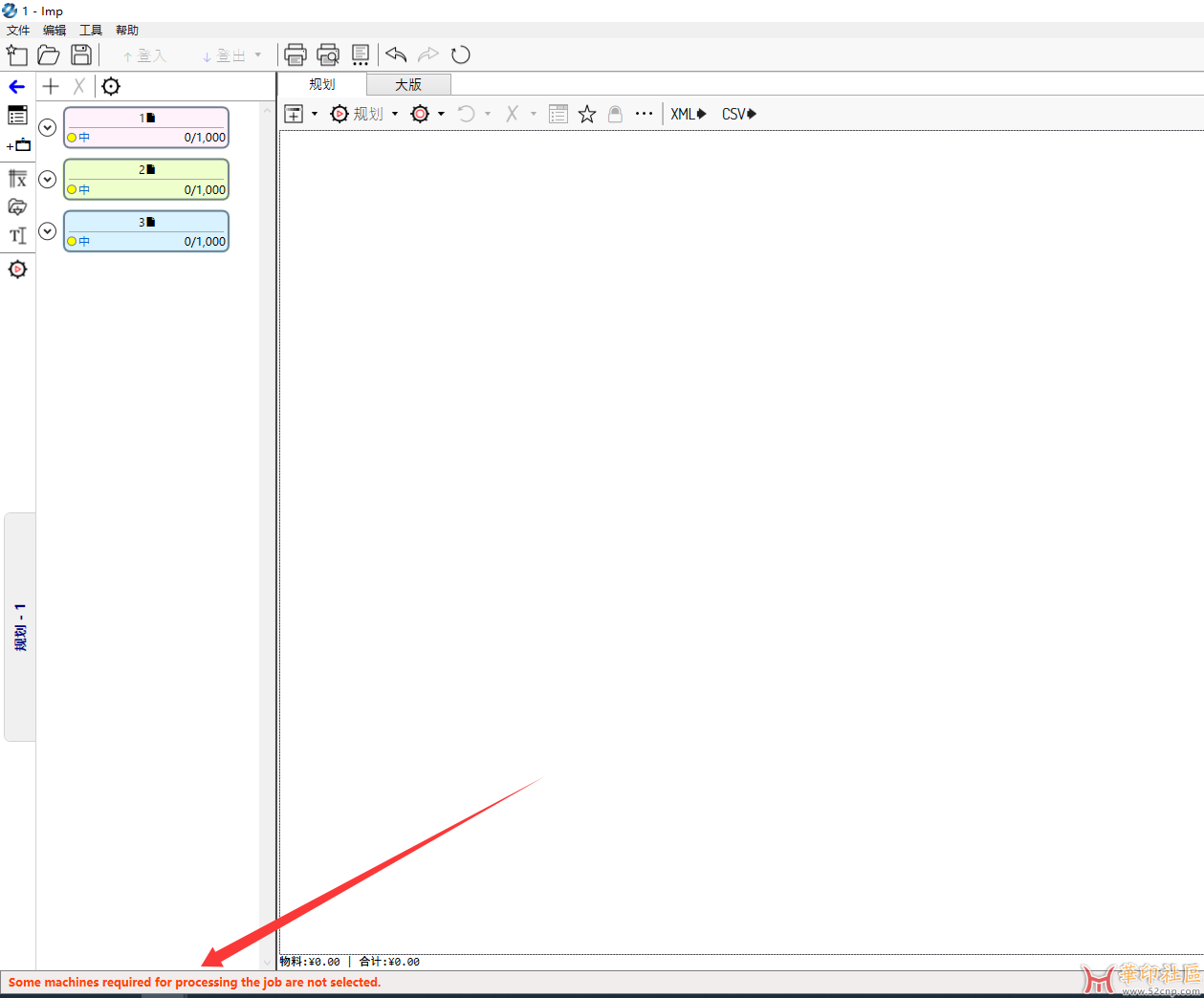Click the XML export button
The height and width of the screenshot is (998, 1204).
688,115
